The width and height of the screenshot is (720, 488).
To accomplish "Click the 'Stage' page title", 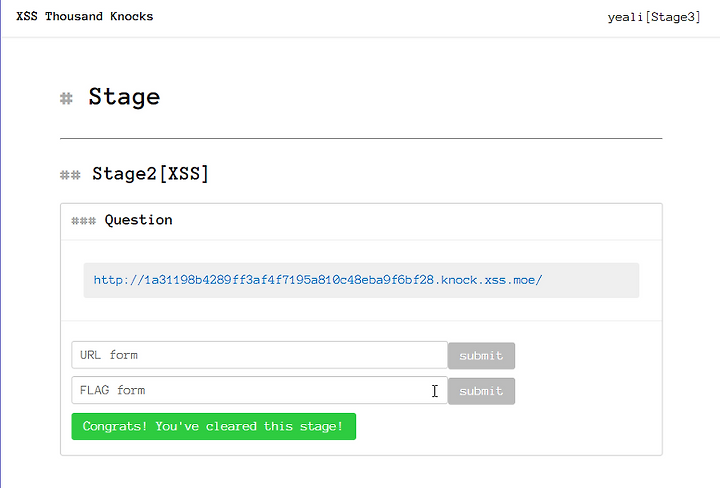I will (124, 97).
